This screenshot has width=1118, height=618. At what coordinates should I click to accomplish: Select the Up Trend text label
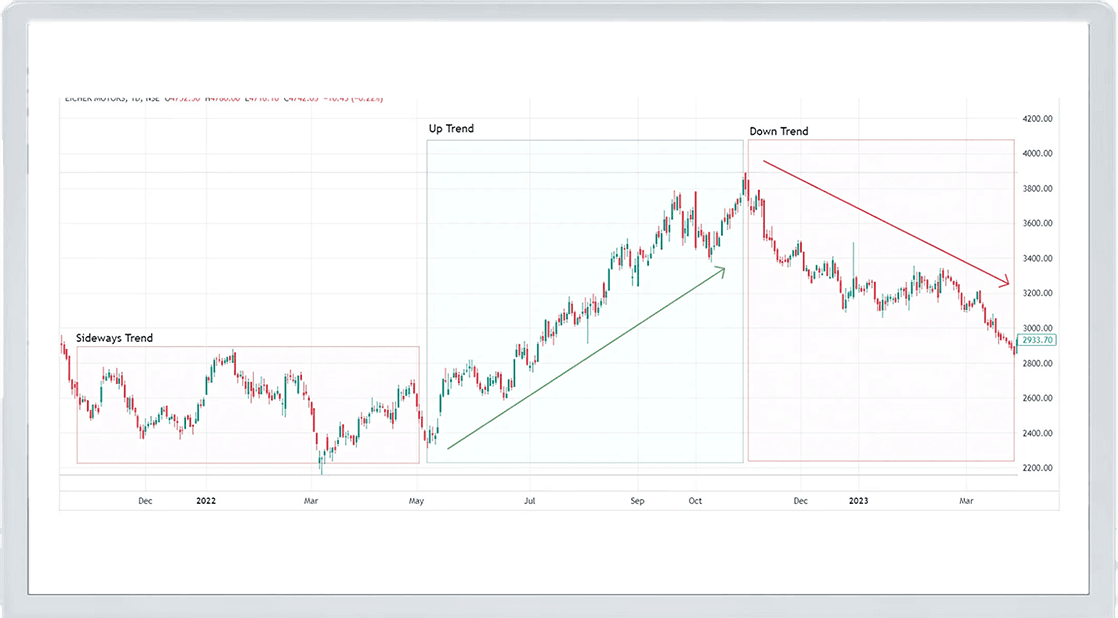(x=451, y=129)
